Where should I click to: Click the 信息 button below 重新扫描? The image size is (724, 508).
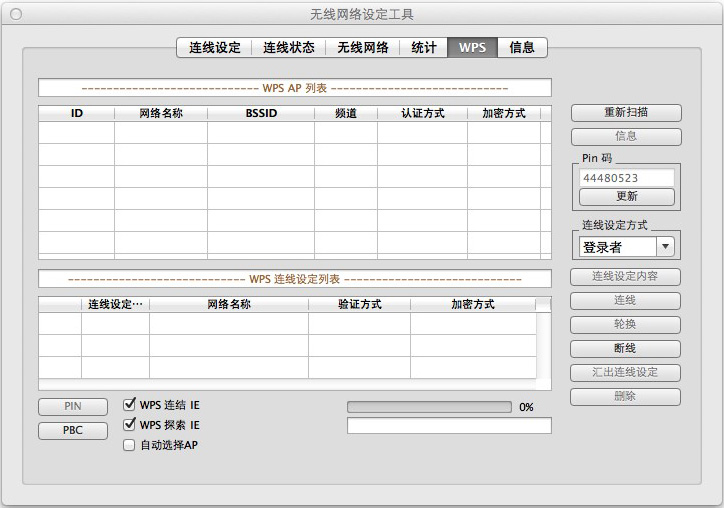[x=626, y=137]
